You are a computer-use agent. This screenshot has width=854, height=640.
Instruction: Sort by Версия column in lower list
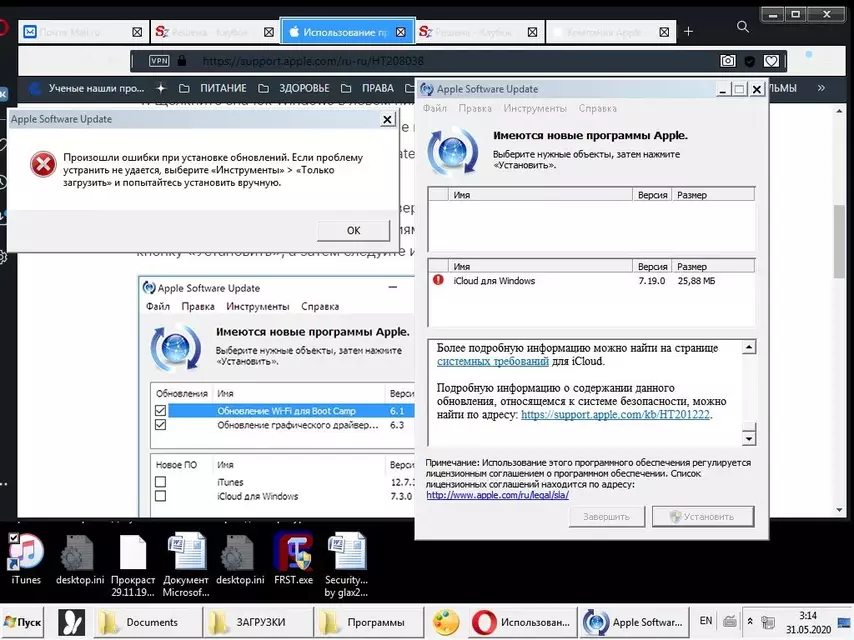(x=652, y=266)
